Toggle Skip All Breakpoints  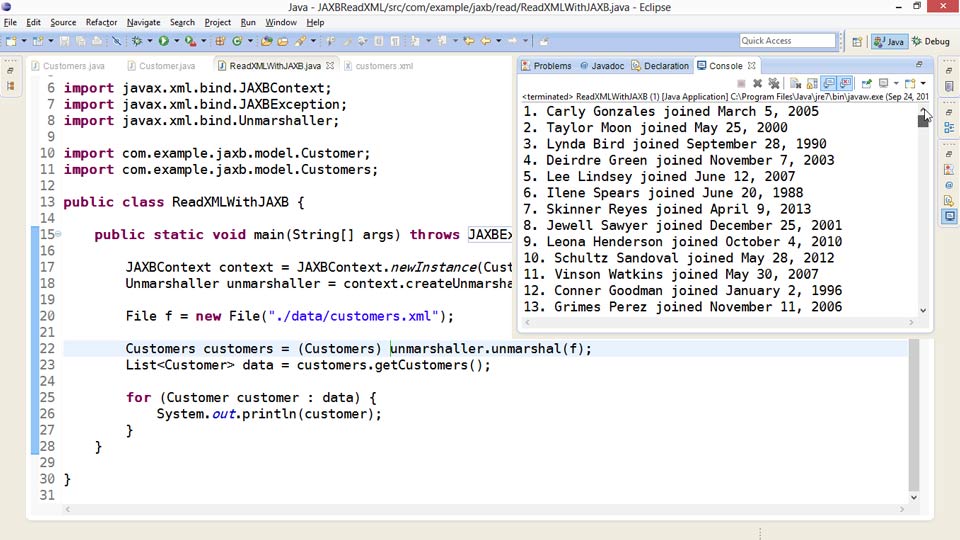[x=116, y=41]
